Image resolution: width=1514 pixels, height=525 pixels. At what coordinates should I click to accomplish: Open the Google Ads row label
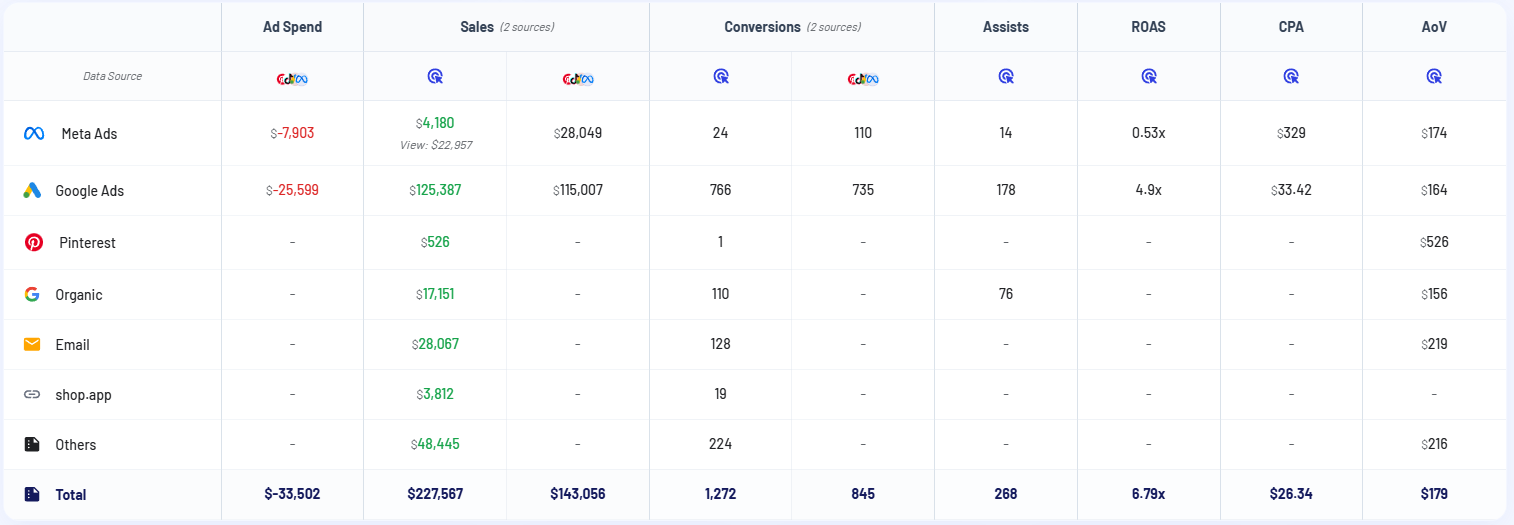click(89, 190)
